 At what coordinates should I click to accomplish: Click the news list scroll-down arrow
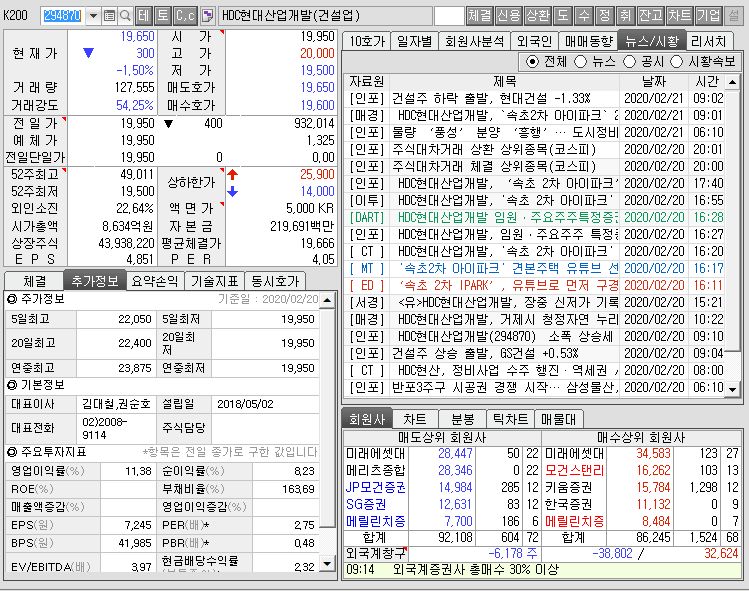click(x=732, y=389)
